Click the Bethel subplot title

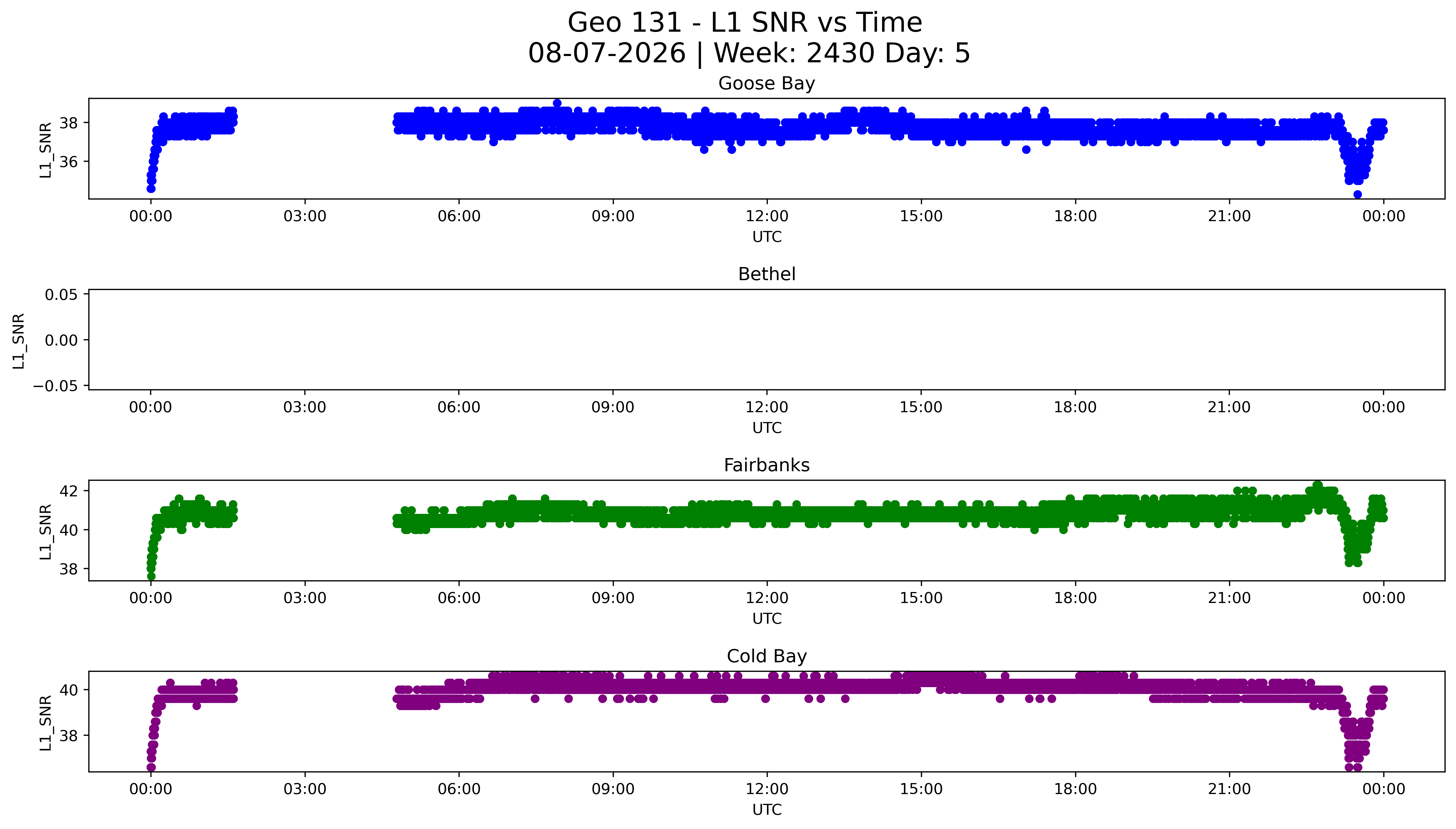pyautogui.click(x=766, y=274)
